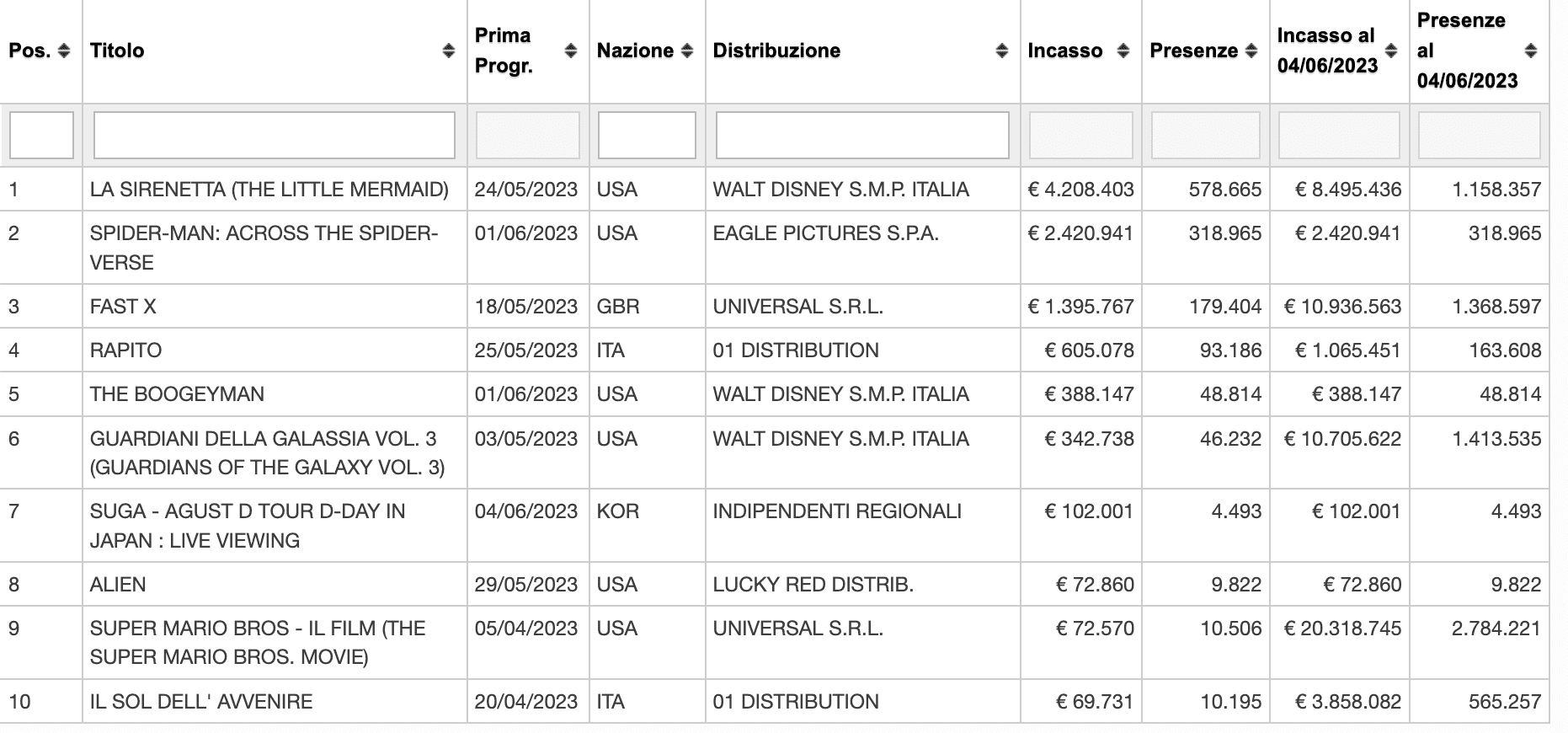Select SUGA - AGUST D TOUR title
The width and height of the screenshot is (1568, 733).
click(x=248, y=526)
